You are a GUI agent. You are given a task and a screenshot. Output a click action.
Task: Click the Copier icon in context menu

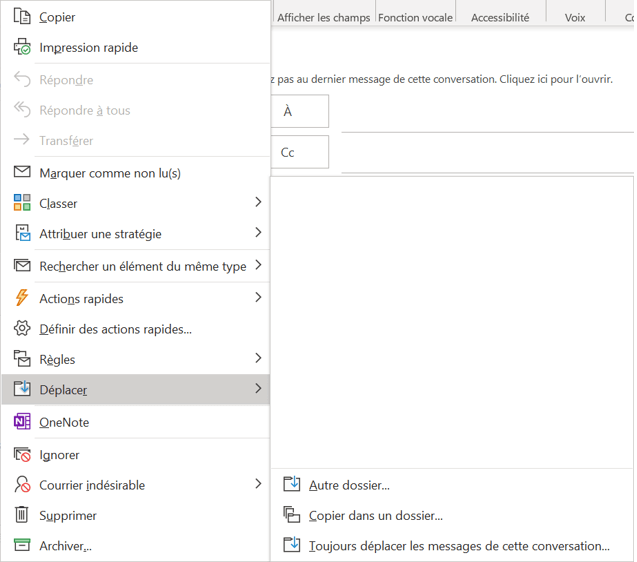22,17
